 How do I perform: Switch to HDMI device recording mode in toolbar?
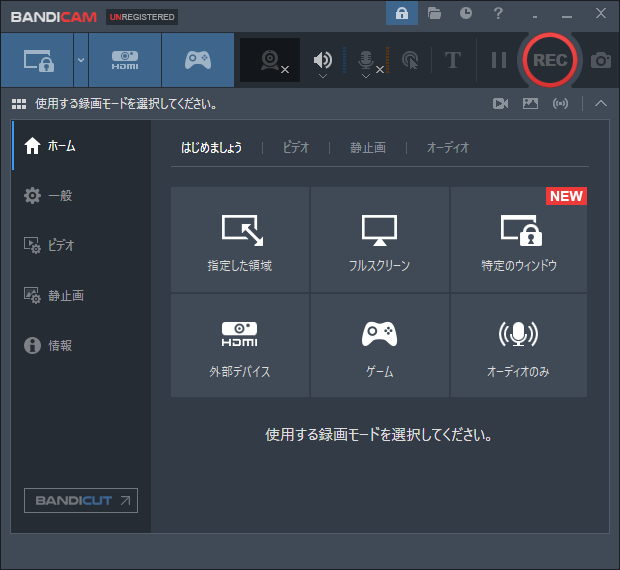coord(125,60)
